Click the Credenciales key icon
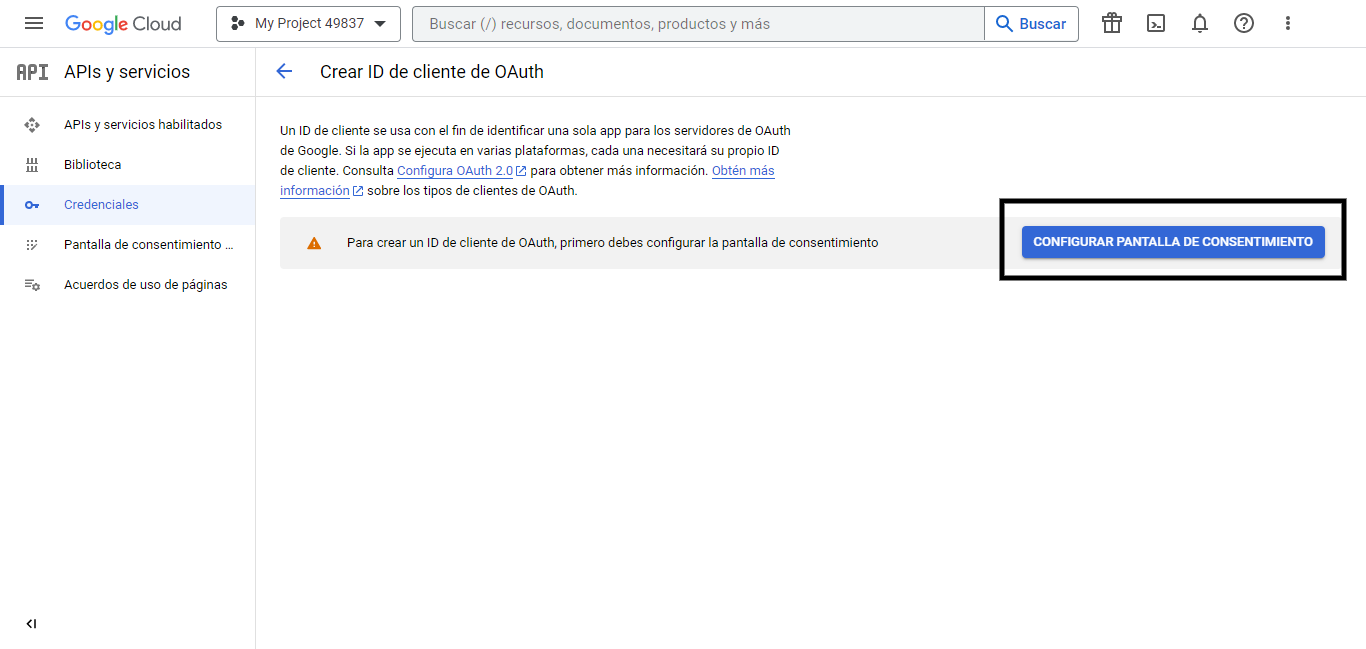 click(x=32, y=205)
